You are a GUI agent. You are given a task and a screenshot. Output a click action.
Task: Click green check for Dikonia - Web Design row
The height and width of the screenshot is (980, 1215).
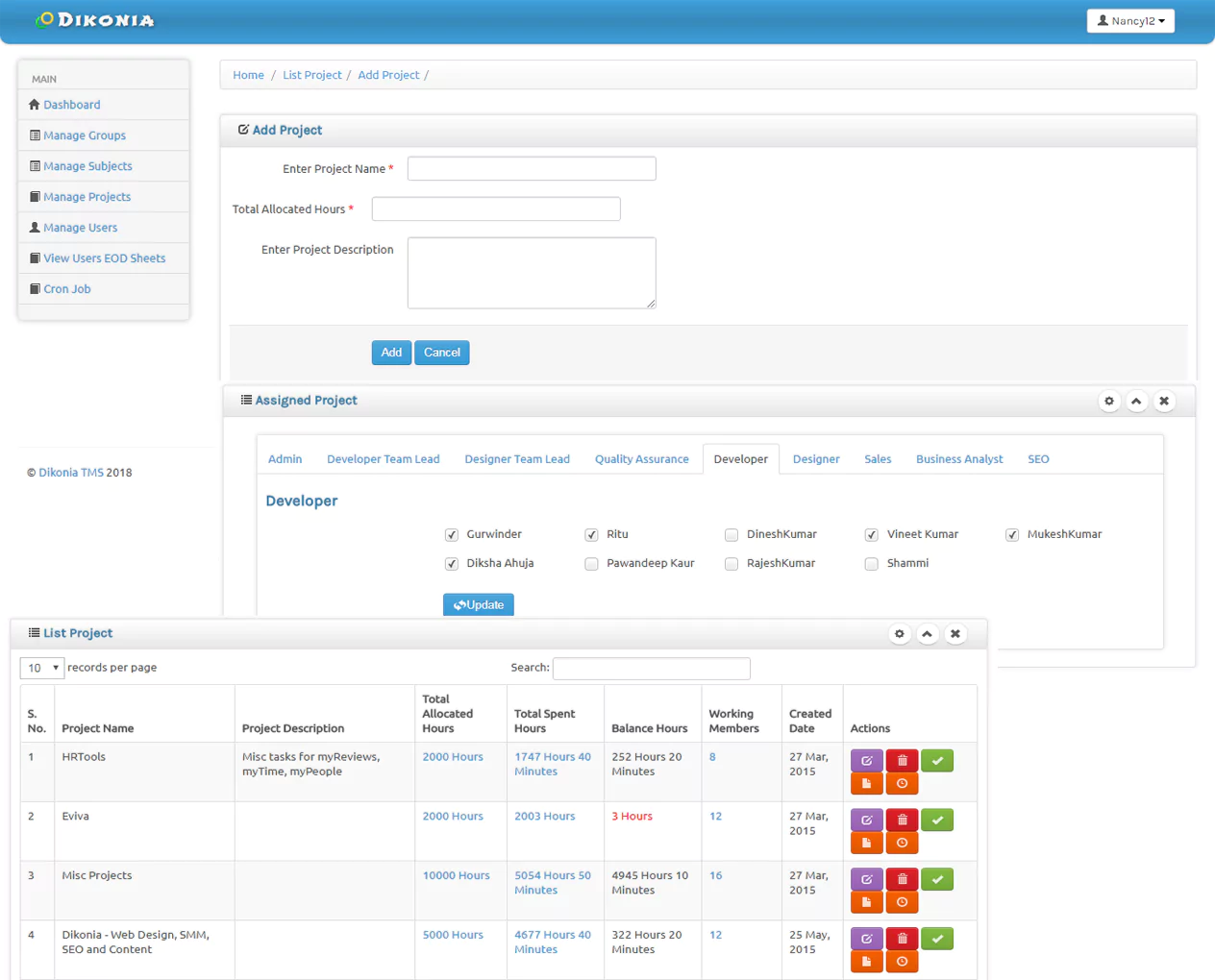937,939
